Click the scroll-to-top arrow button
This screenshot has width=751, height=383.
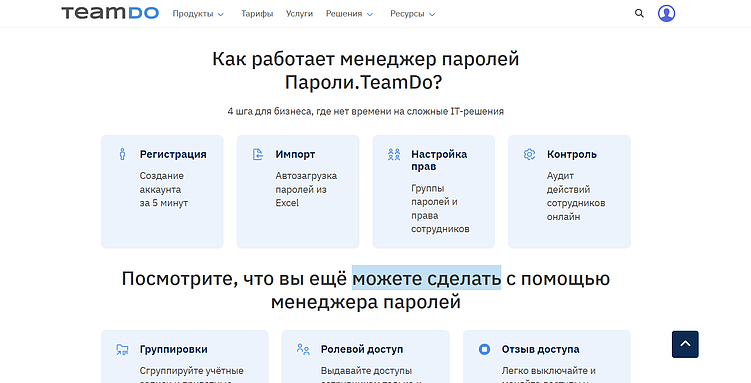(685, 344)
